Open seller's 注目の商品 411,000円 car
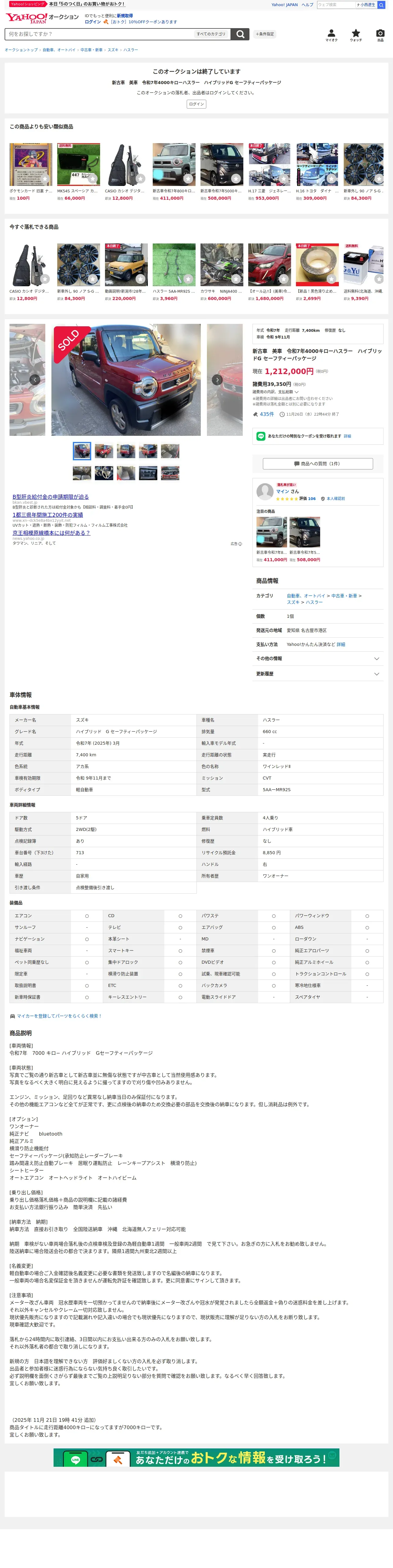393x1568 pixels. tap(272, 539)
